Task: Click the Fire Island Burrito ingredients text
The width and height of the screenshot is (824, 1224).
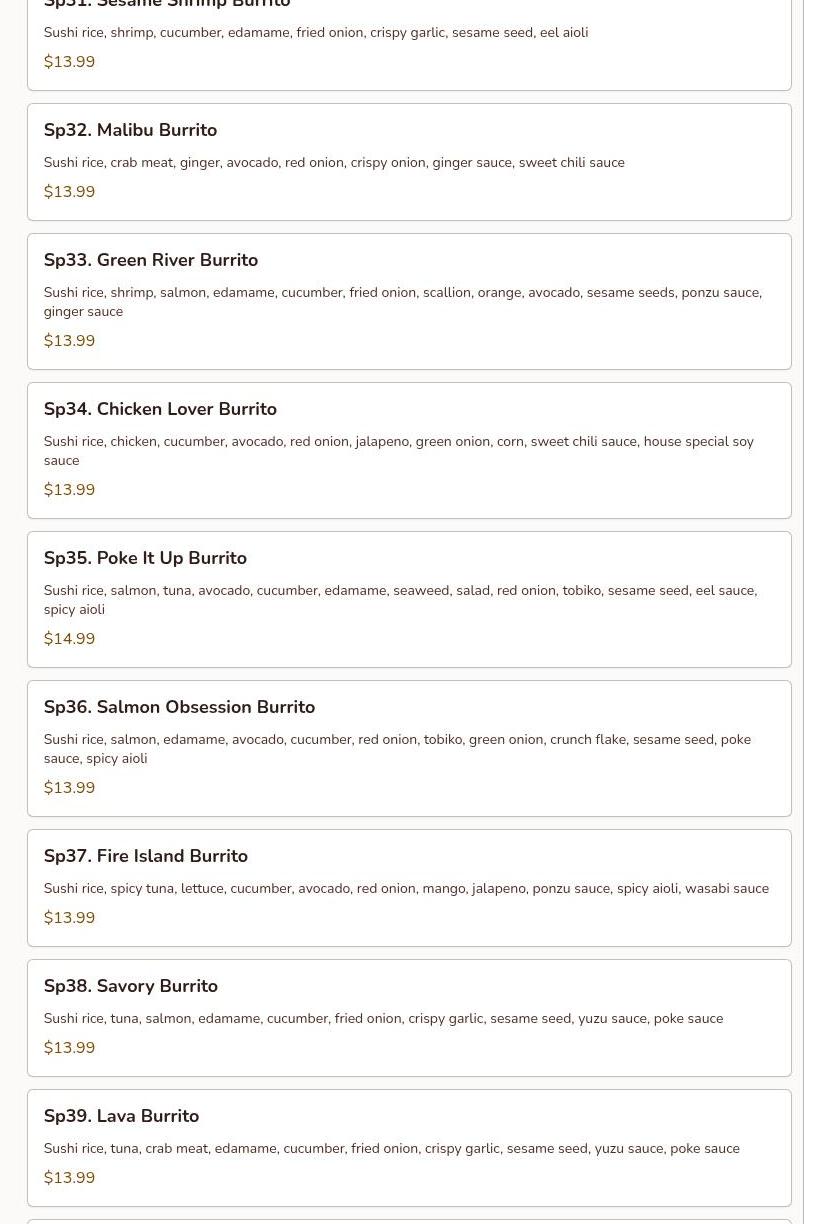Action: 406,889
